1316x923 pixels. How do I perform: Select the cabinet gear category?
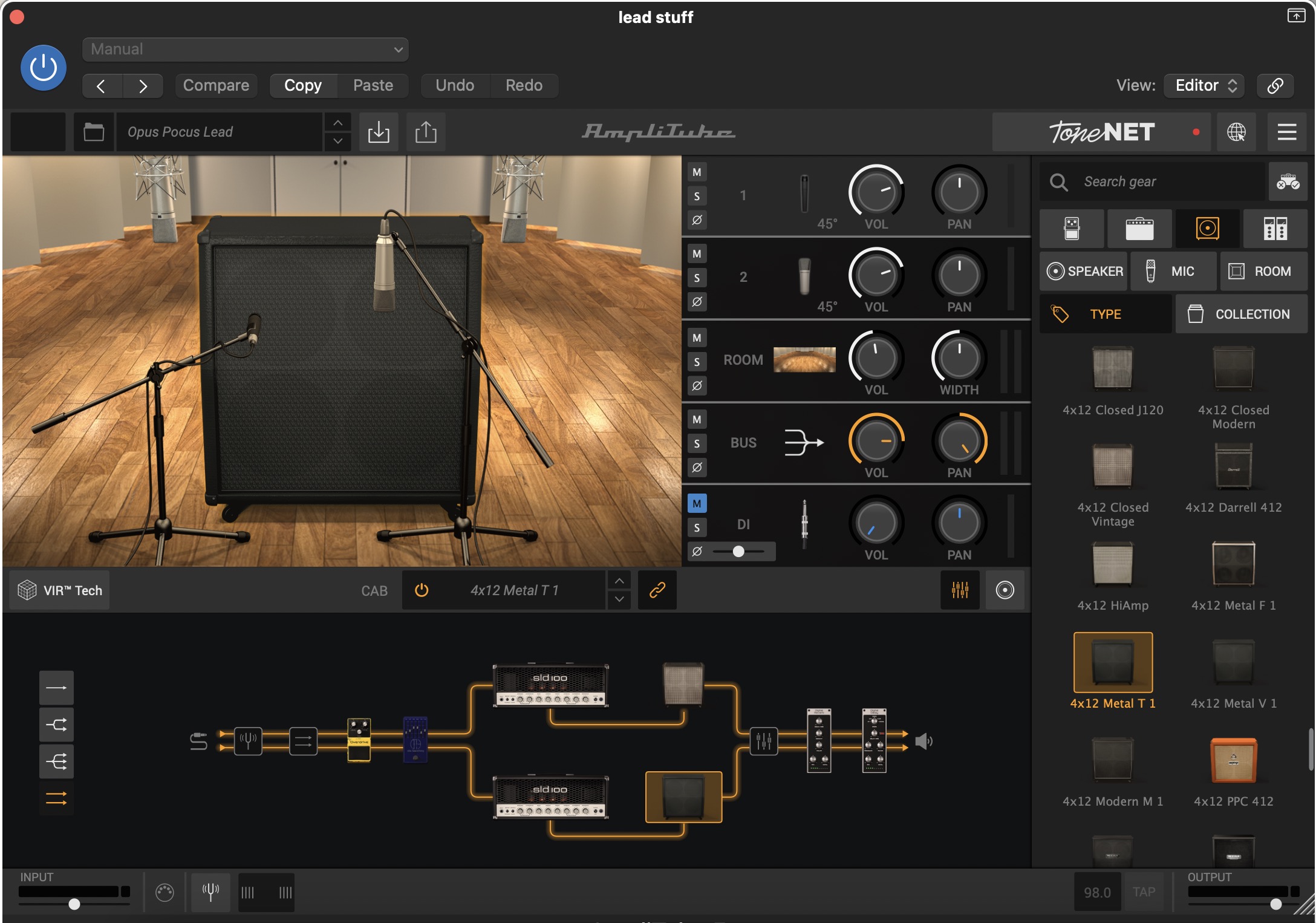tap(1207, 229)
